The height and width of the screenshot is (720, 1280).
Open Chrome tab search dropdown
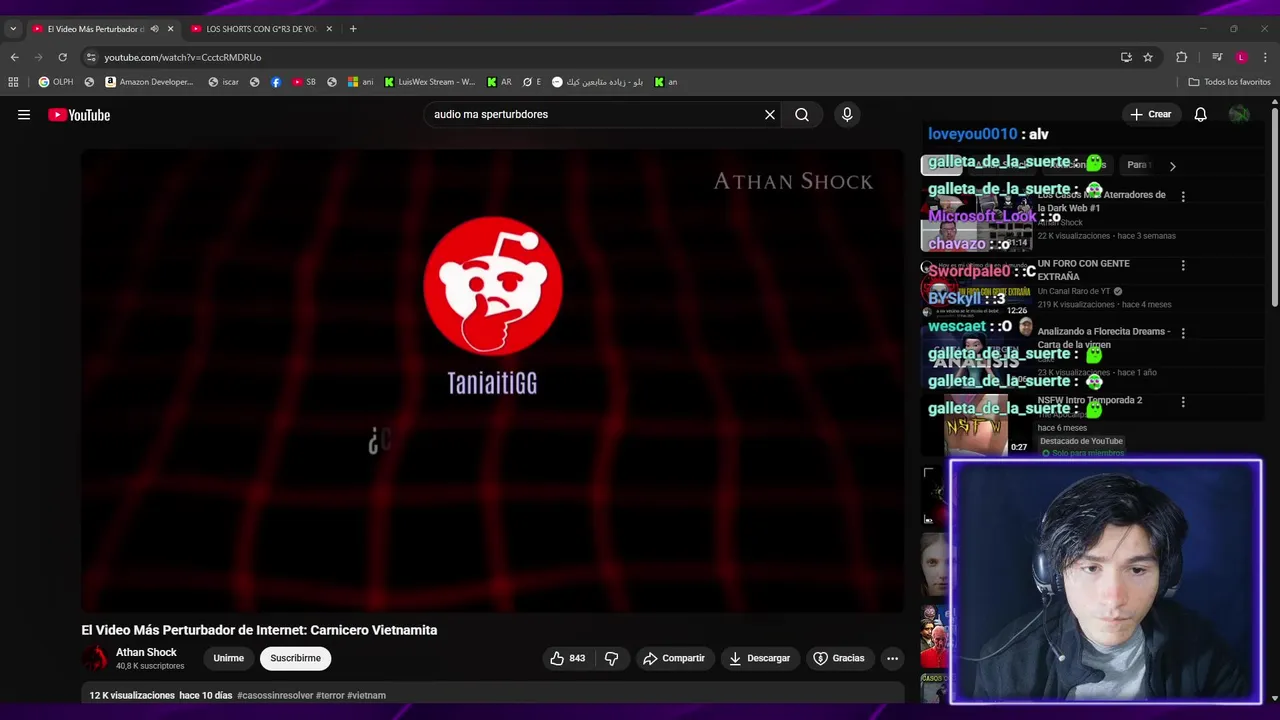click(x=13, y=29)
